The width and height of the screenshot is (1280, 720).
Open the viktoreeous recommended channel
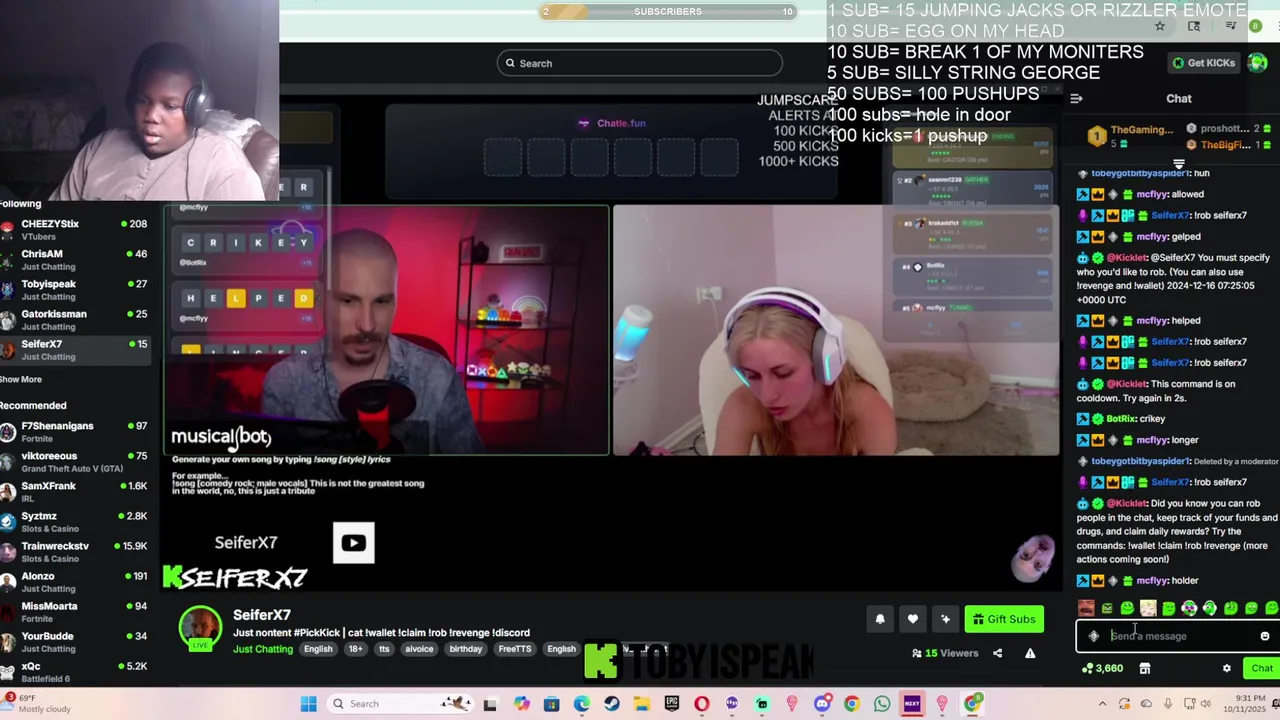75,462
